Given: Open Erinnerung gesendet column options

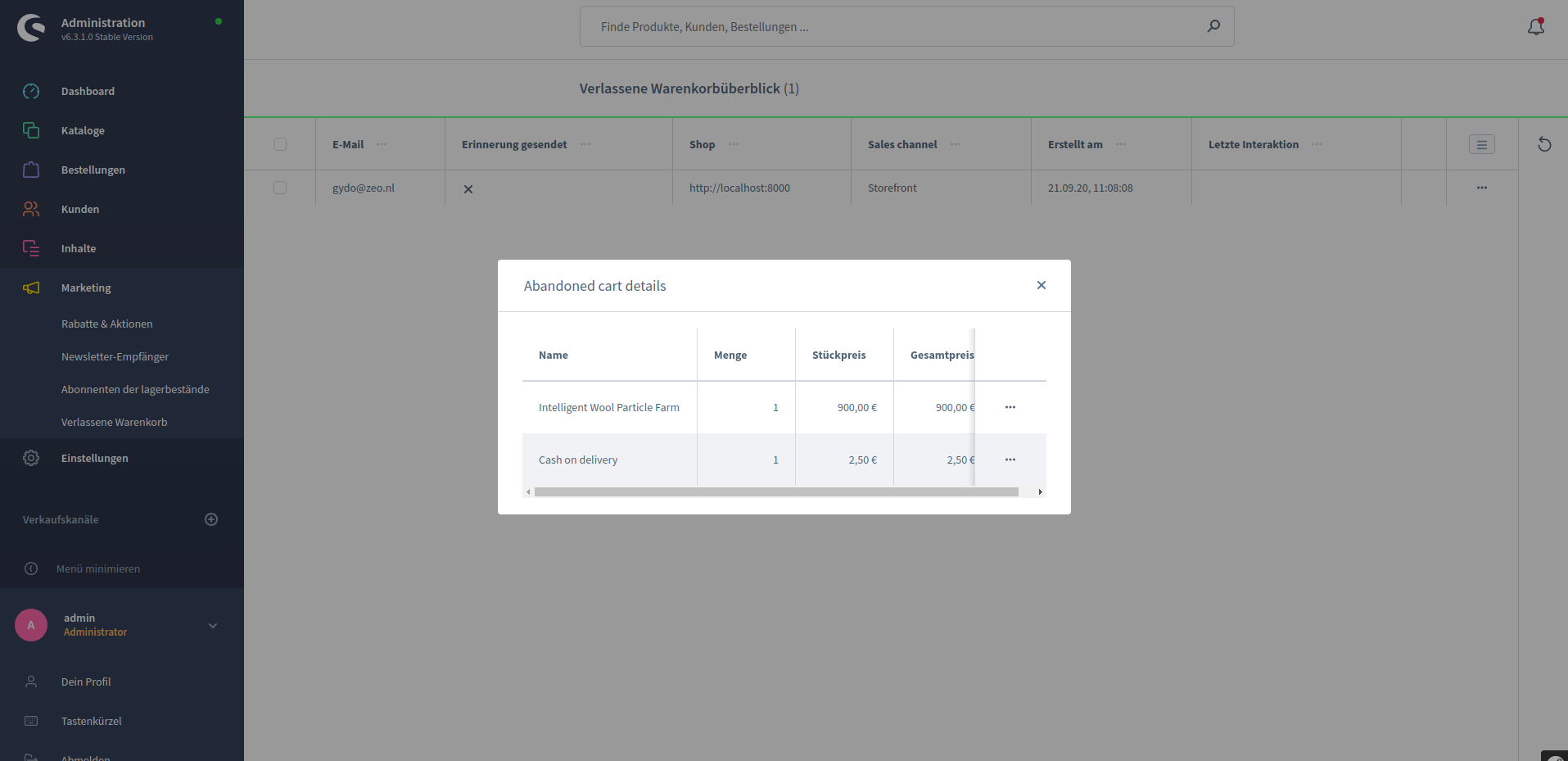Looking at the screenshot, I should coord(585,144).
